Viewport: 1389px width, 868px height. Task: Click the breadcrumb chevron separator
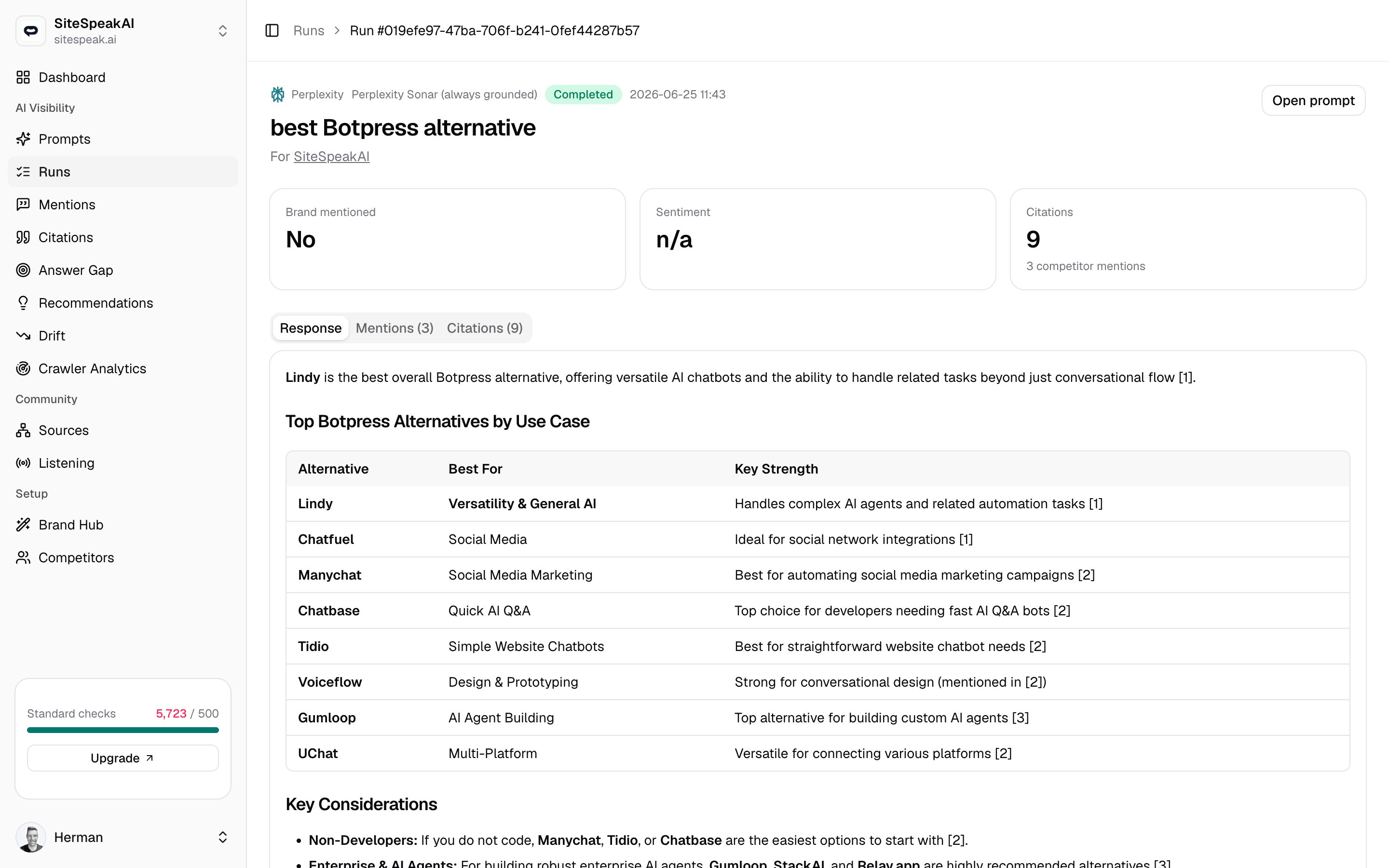pos(338,30)
